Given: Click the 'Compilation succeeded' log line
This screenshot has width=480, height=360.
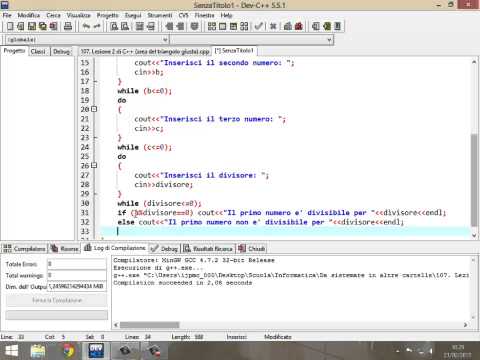Looking at the screenshot, I should 183,283.
